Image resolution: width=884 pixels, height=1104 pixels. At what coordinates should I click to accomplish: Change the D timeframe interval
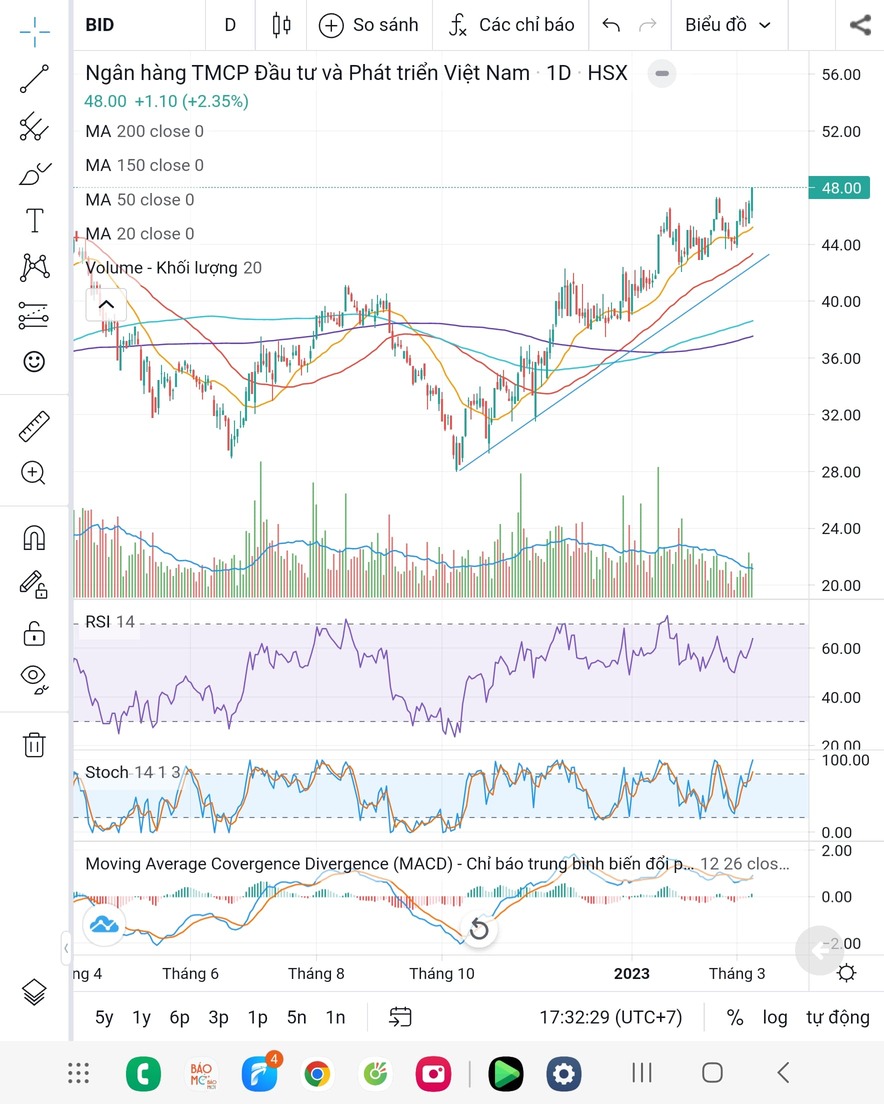point(230,25)
